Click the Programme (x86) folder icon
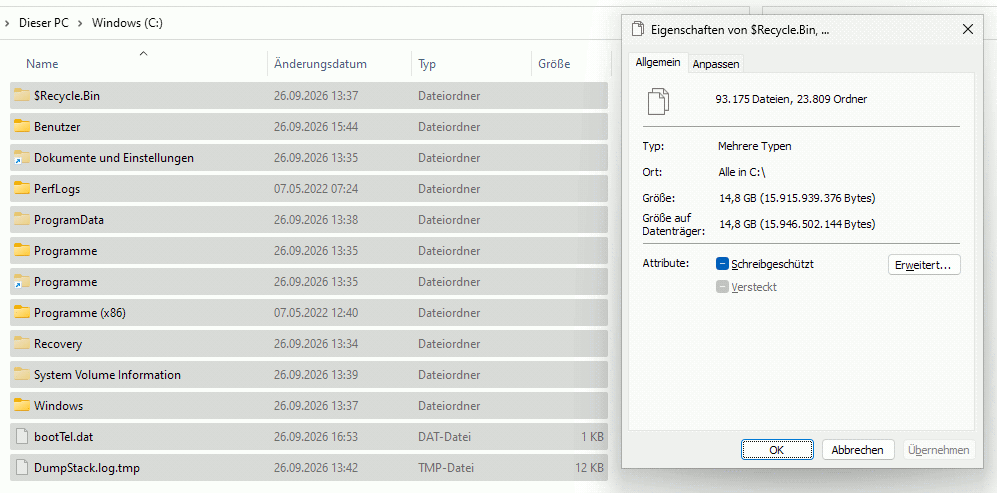The image size is (997, 493). [x=22, y=312]
